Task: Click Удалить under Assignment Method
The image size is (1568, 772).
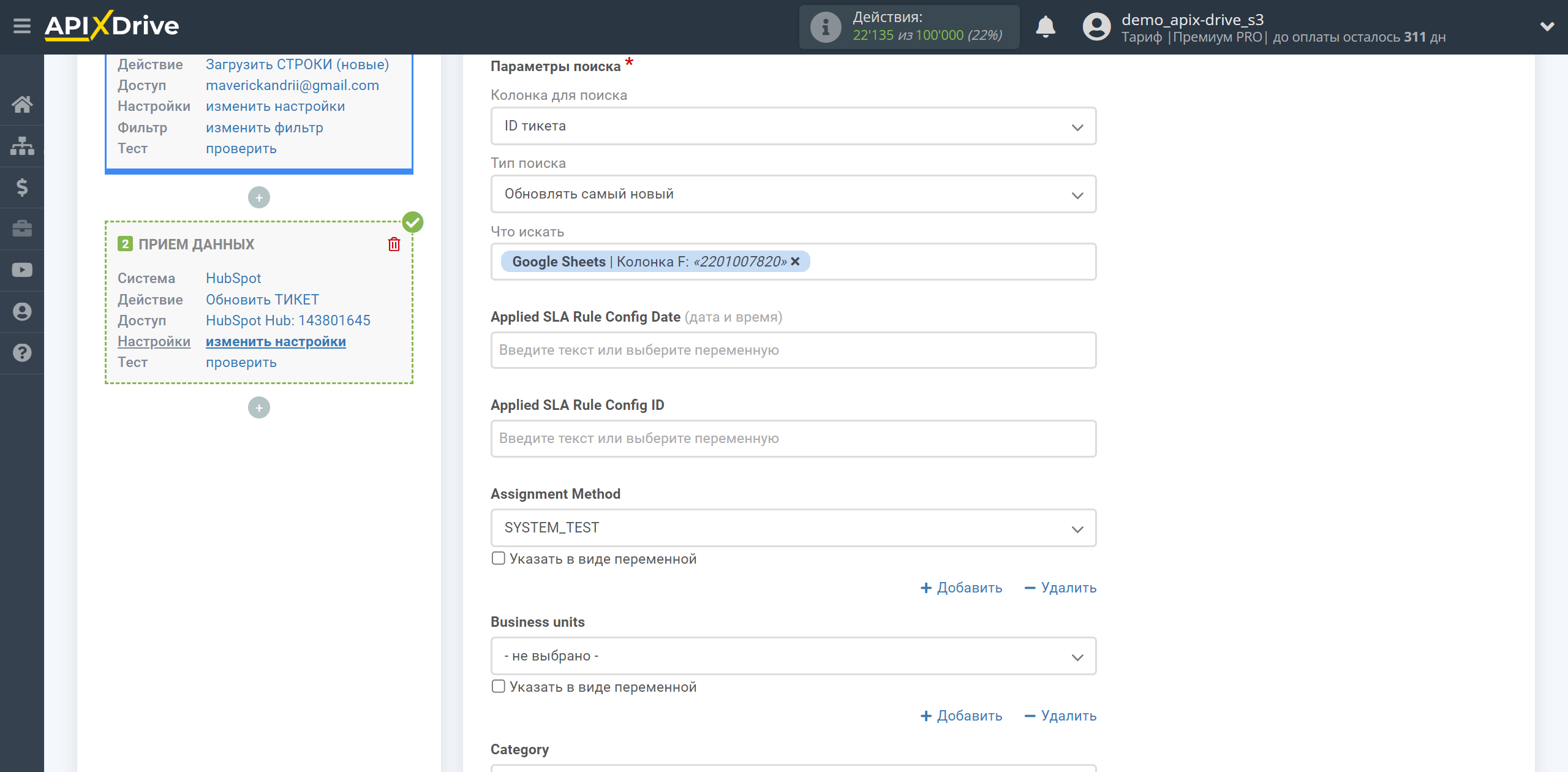Action: point(1060,588)
